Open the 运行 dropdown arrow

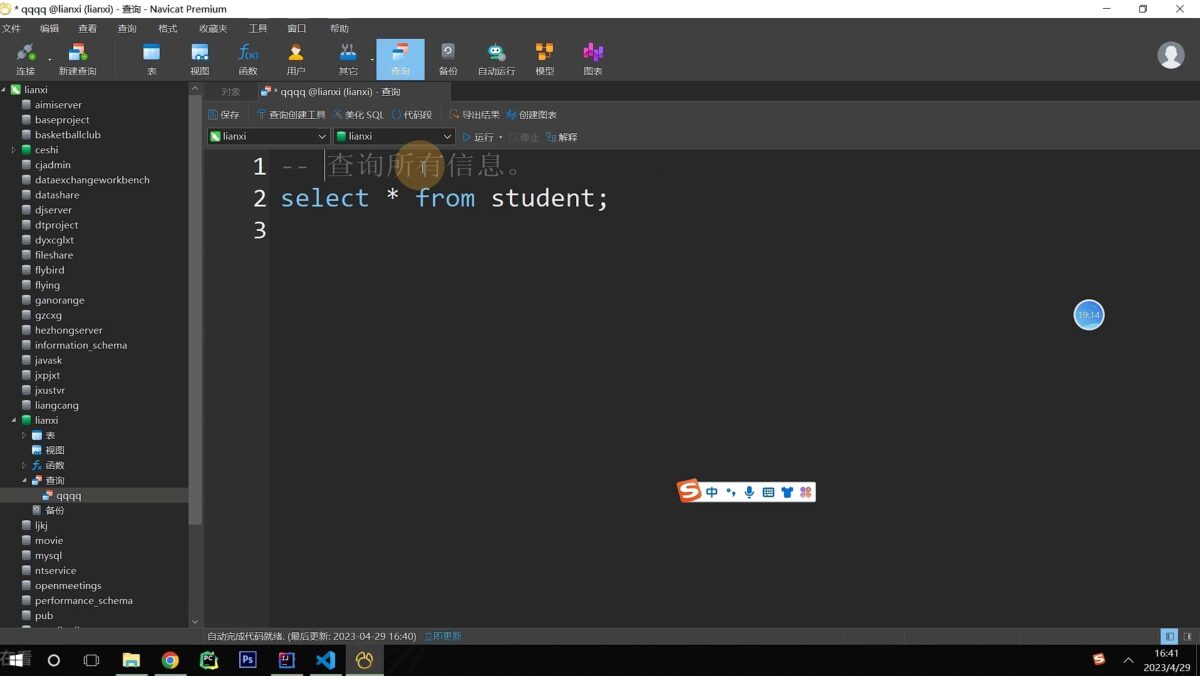(x=501, y=137)
